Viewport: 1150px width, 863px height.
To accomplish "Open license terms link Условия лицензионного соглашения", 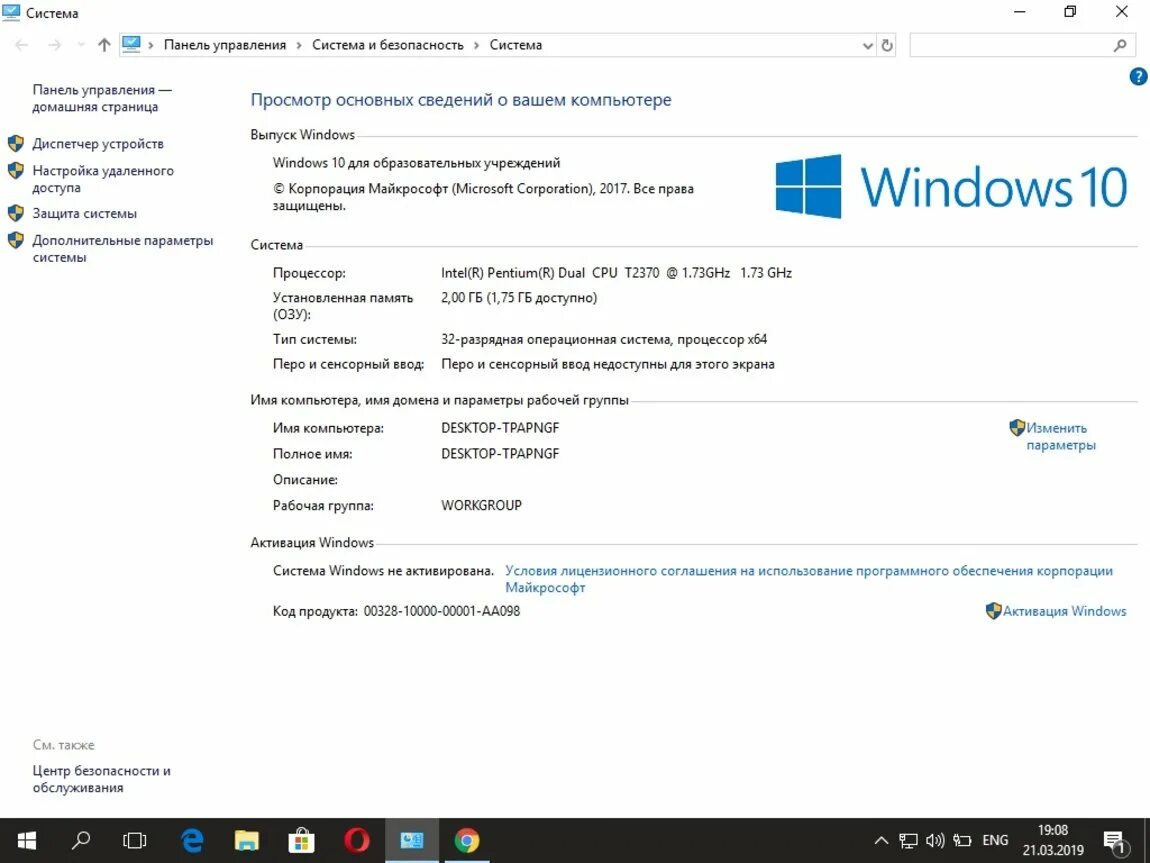I will pos(809,579).
